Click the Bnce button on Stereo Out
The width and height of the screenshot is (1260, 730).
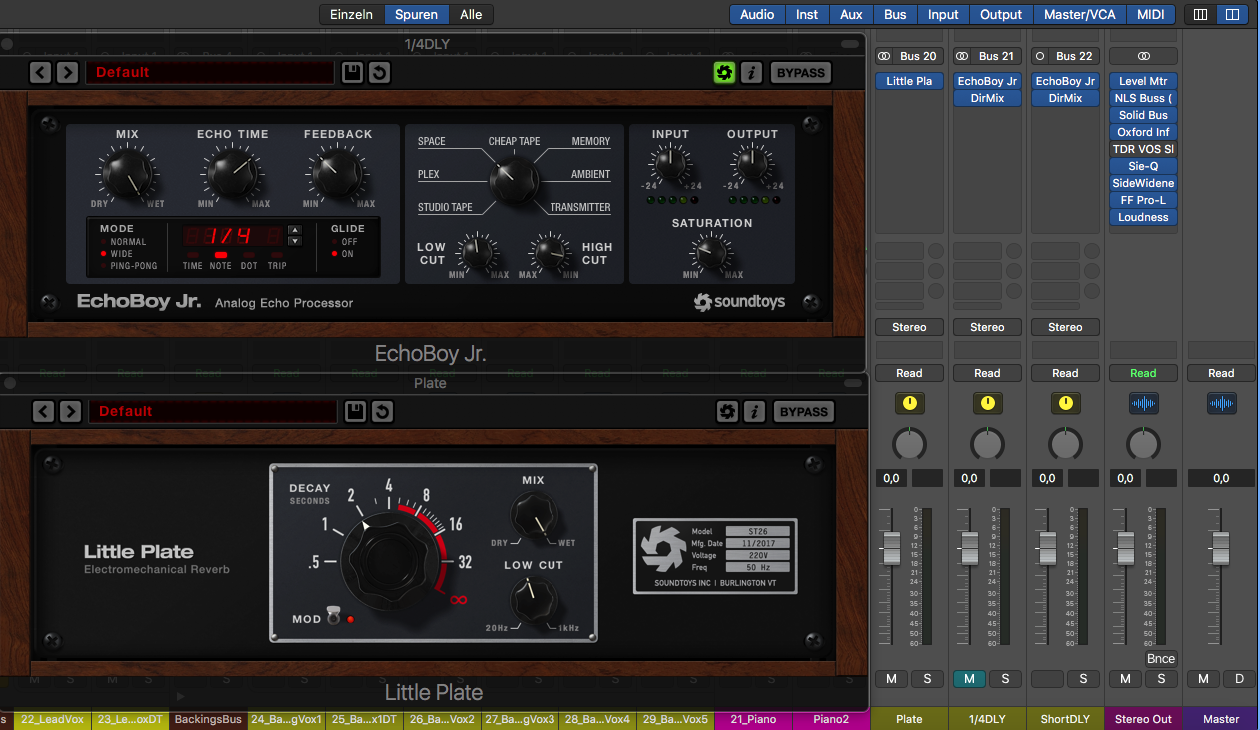(1161, 659)
